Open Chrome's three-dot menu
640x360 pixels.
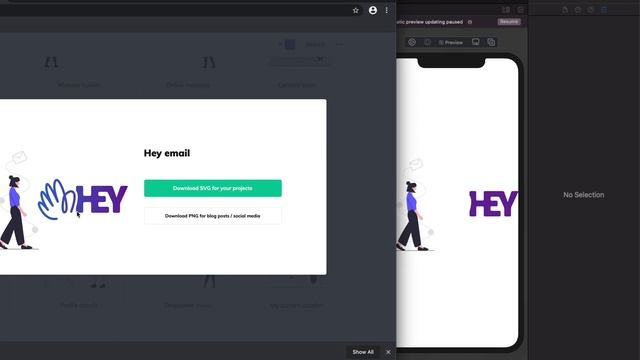pyautogui.click(x=387, y=11)
